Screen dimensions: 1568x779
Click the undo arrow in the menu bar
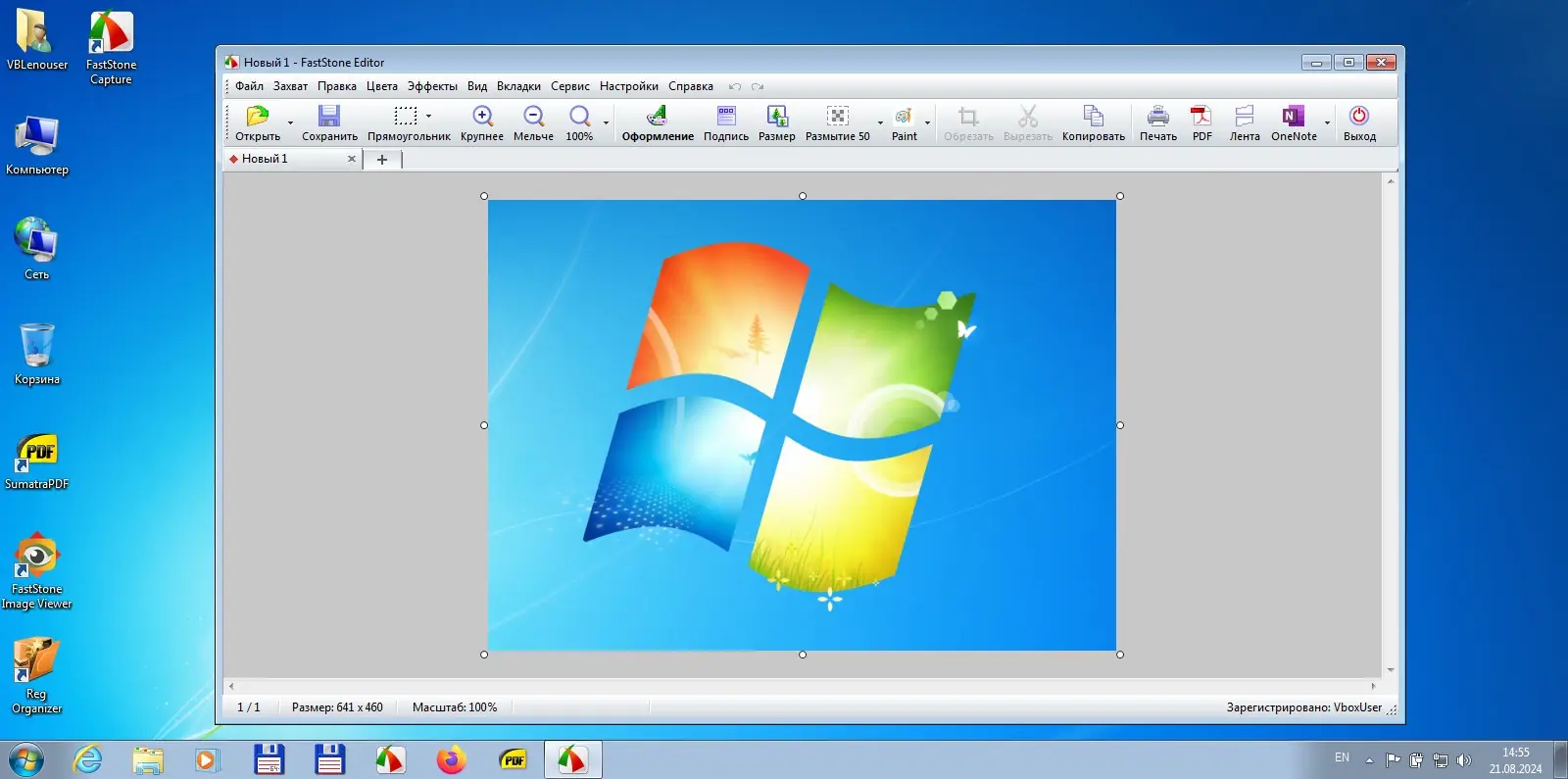pyautogui.click(x=735, y=86)
